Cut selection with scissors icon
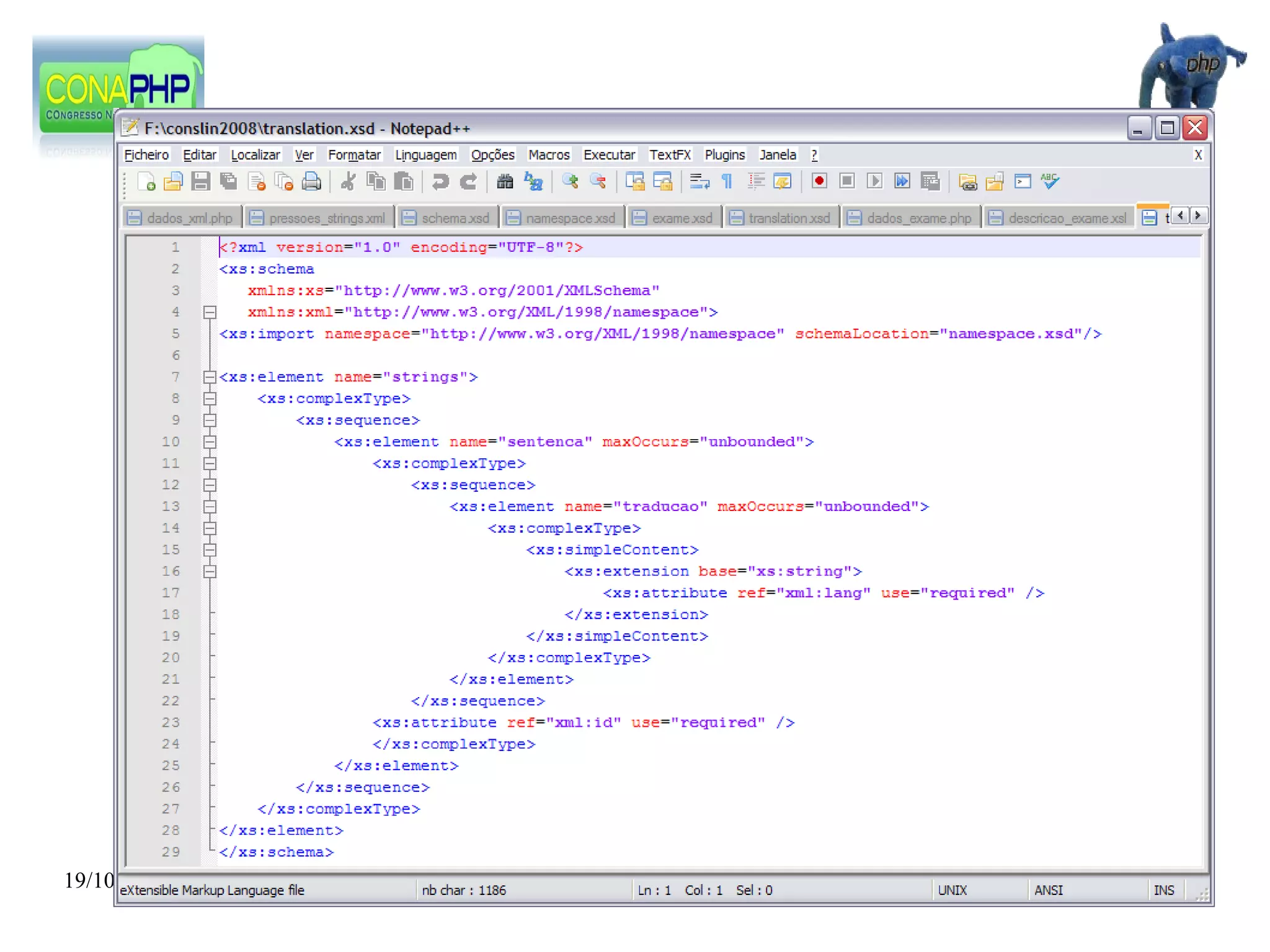The width and height of the screenshot is (1270, 952). 348,182
